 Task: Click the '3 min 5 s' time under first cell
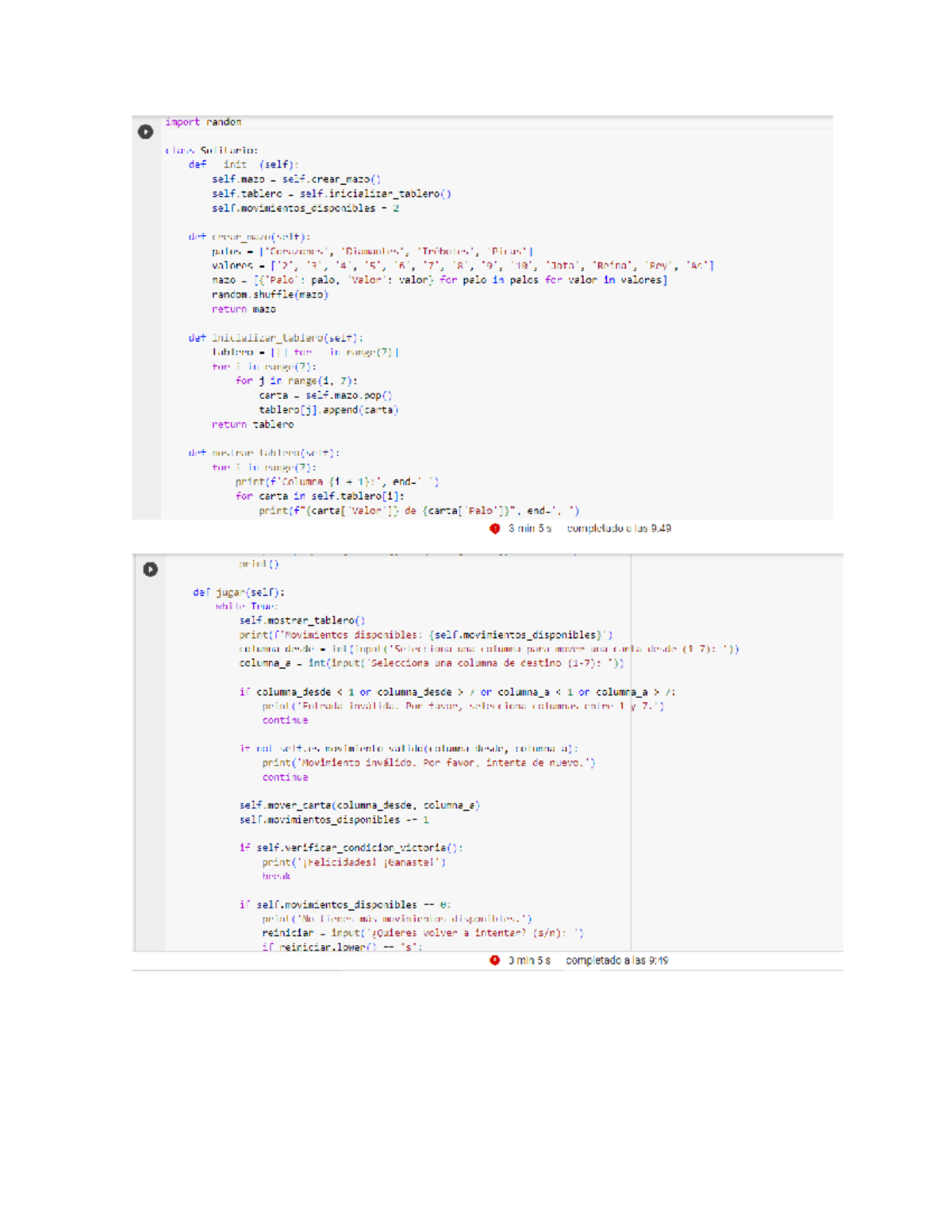pyautogui.click(x=529, y=528)
